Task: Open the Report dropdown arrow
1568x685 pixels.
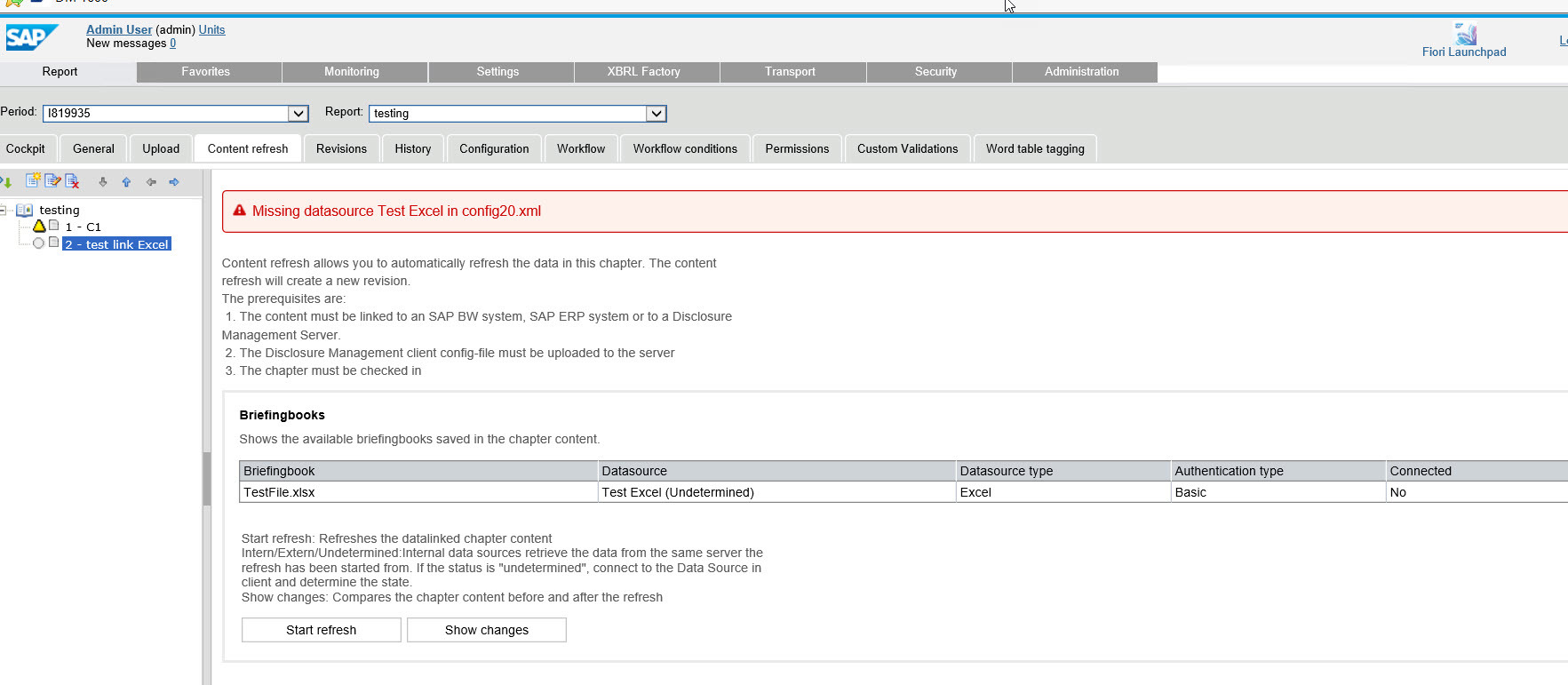Action: click(656, 113)
